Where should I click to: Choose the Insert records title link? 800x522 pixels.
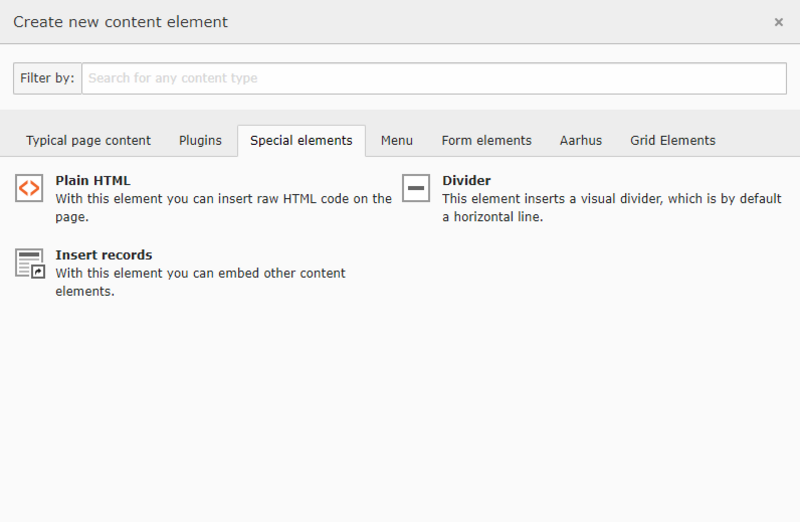coord(104,255)
